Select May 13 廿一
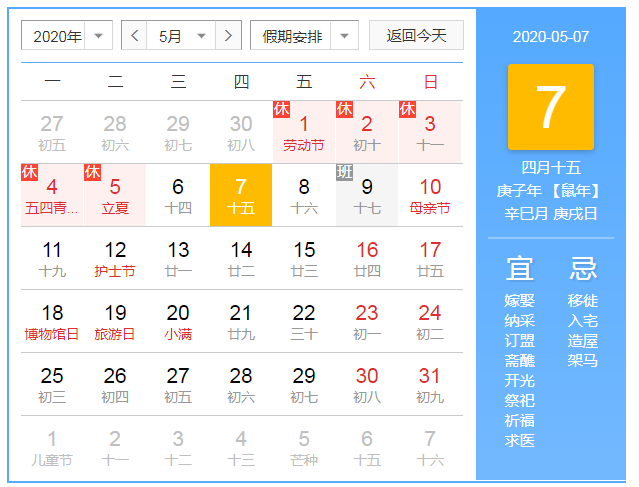639x487 pixels. (x=178, y=258)
